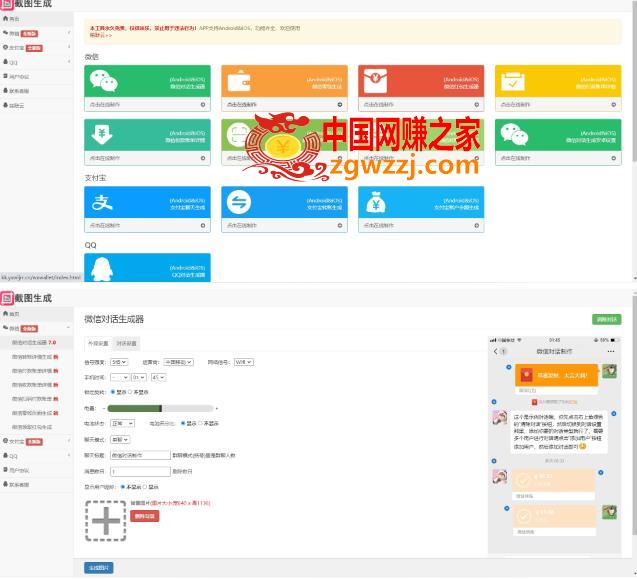
Task: Click the chat title input field
Action: pyautogui.click(x=140, y=455)
